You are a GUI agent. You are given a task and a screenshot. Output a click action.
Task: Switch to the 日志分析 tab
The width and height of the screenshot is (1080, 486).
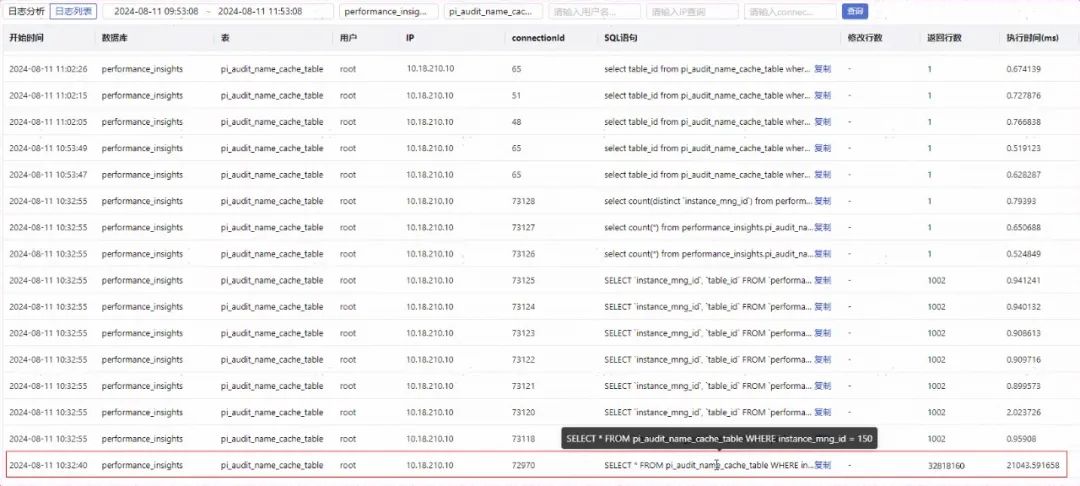[25, 12]
